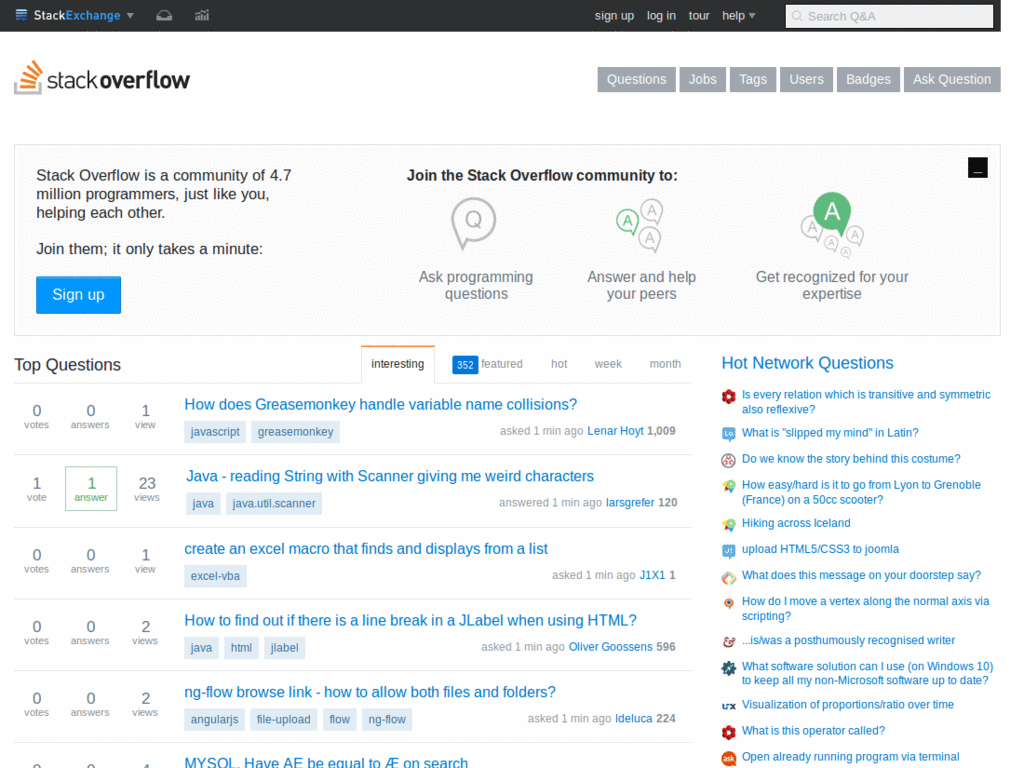Click site icon beside Hiking across Iceland
The image size is (1024, 768).
coord(729,524)
